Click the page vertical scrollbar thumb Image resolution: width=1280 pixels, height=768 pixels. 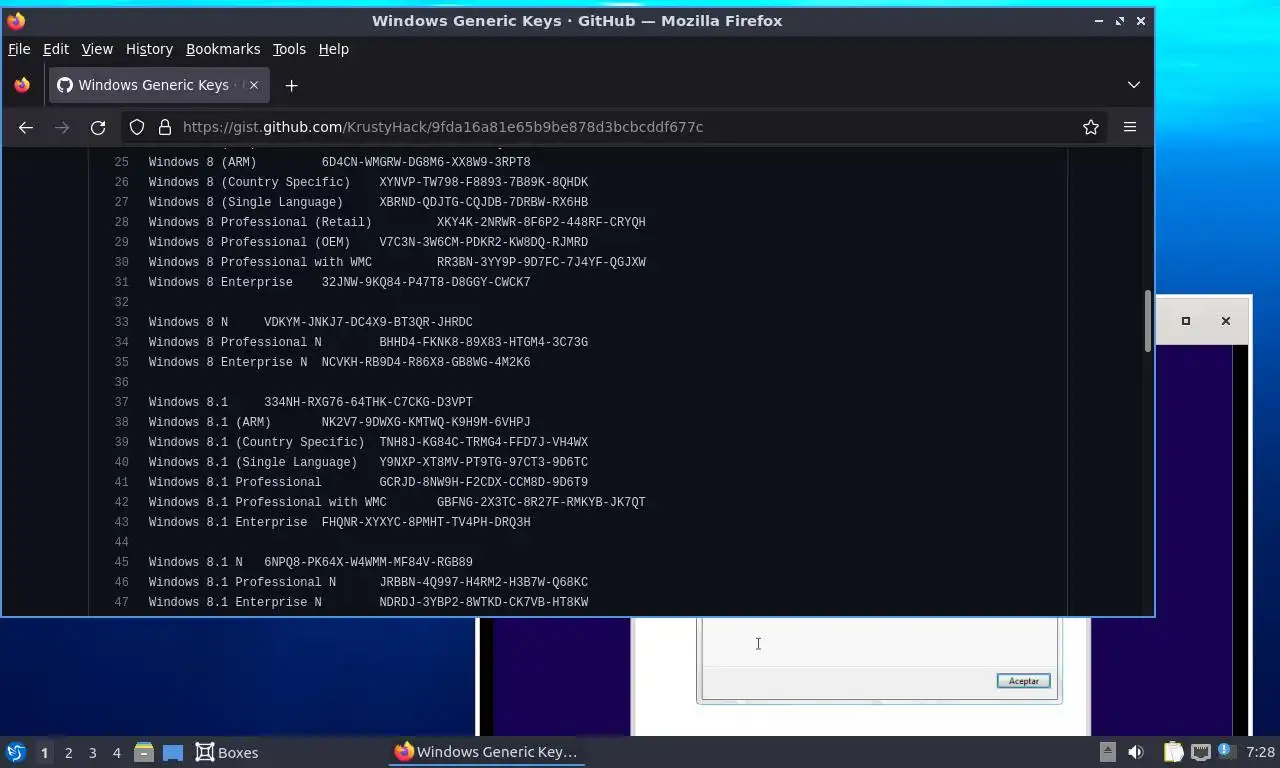point(1147,321)
